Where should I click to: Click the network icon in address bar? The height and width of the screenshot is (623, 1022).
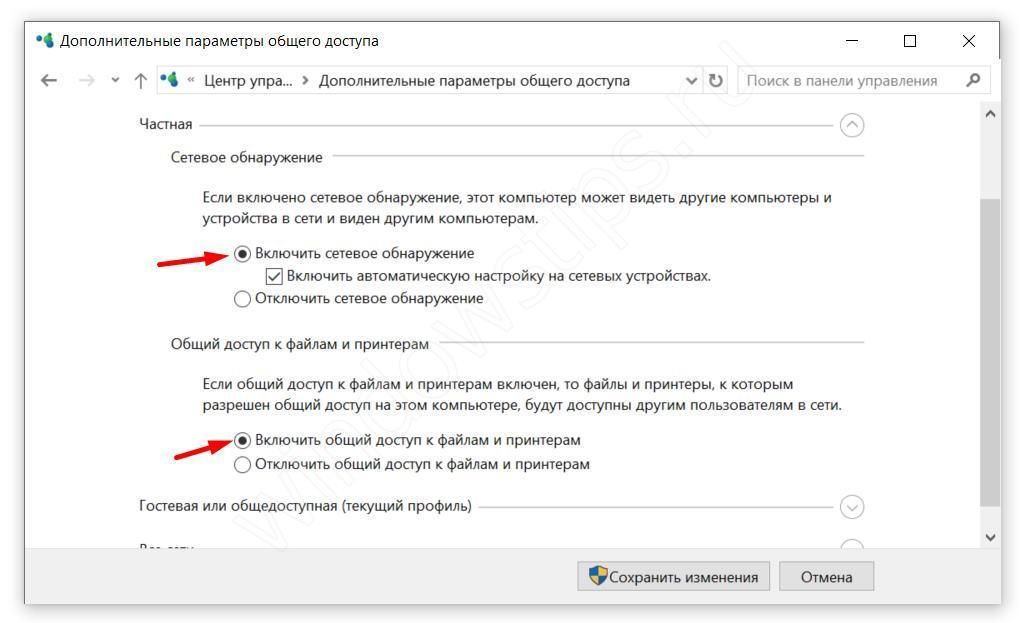168,80
